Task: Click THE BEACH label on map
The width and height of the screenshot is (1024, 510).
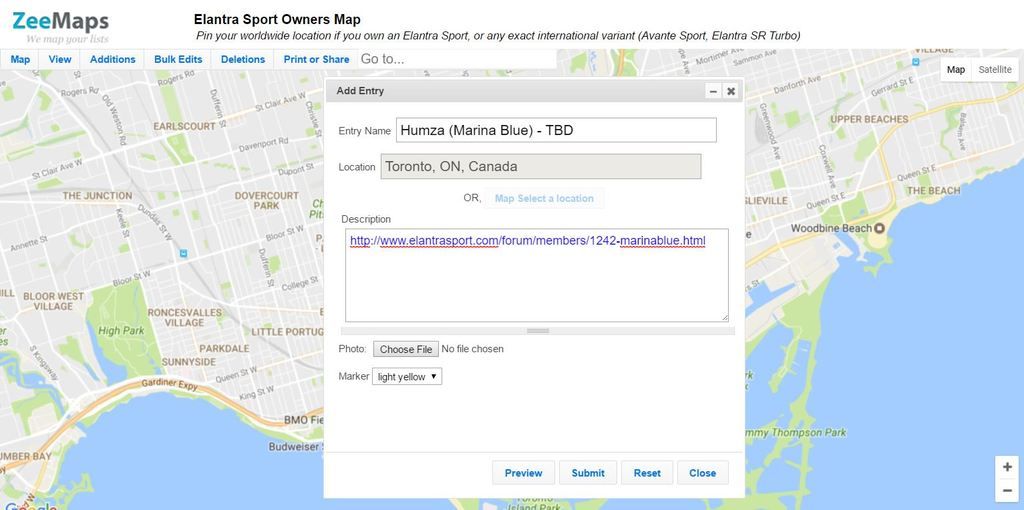Action: [x=933, y=191]
